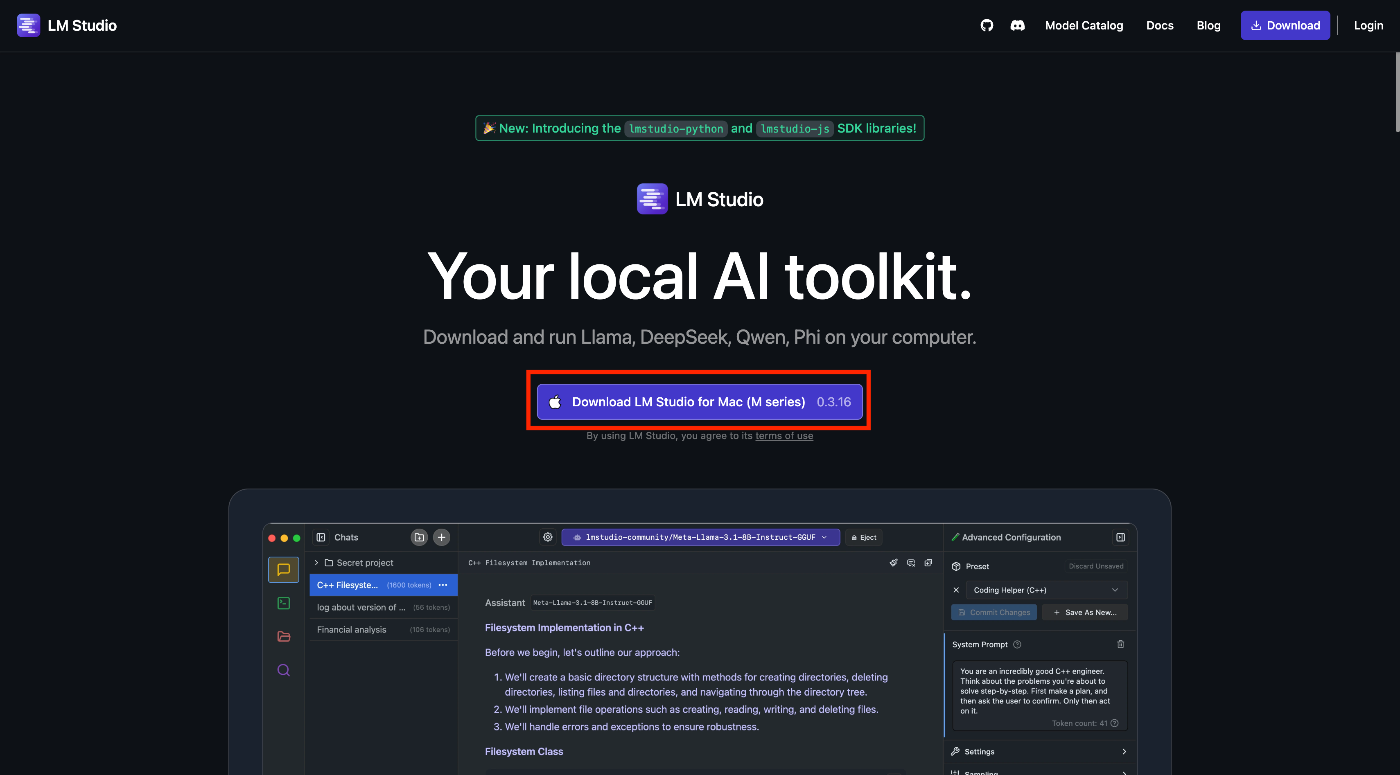Open the GitHub icon link in the header
This screenshot has height=775, width=1400.
pos(987,26)
